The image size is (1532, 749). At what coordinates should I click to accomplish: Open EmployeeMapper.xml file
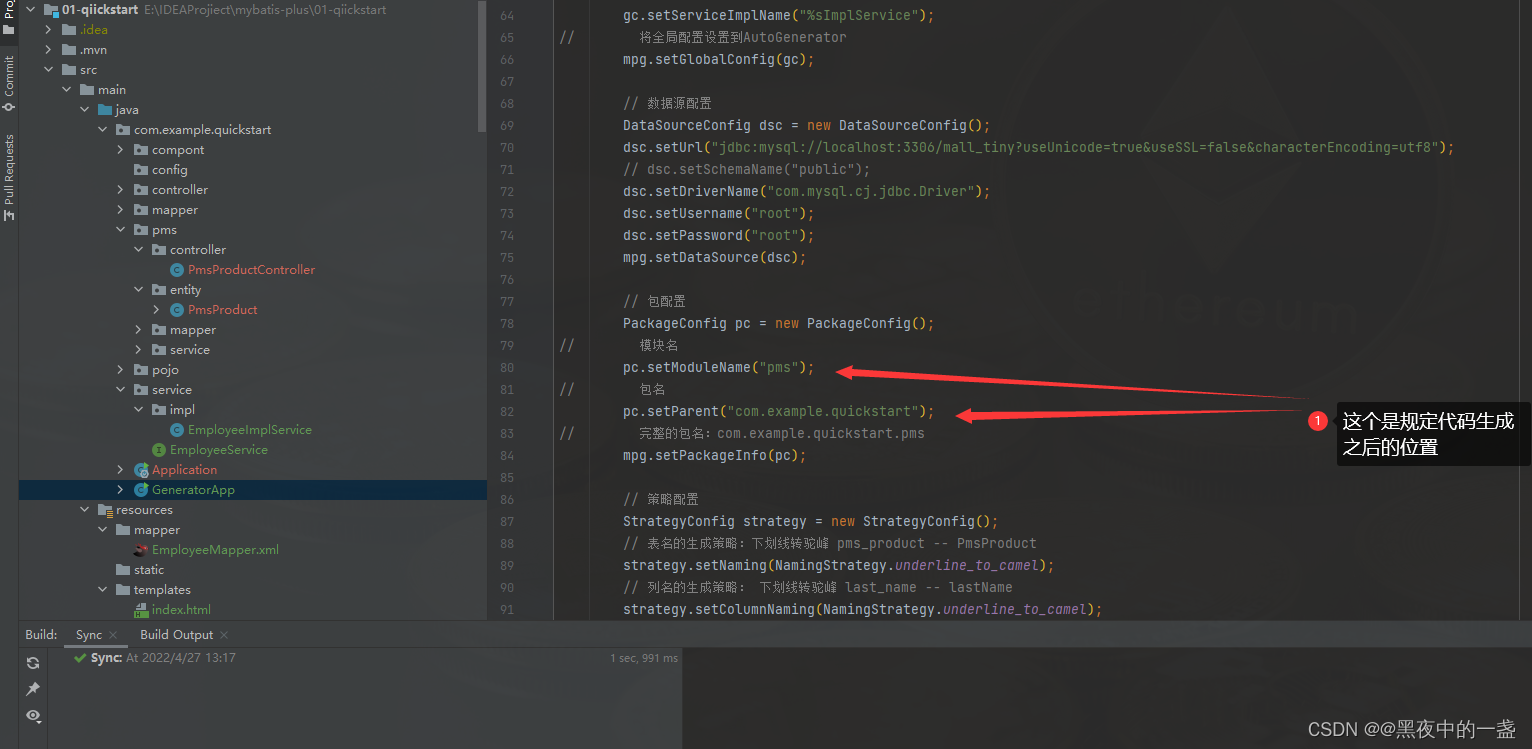[x=215, y=549]
